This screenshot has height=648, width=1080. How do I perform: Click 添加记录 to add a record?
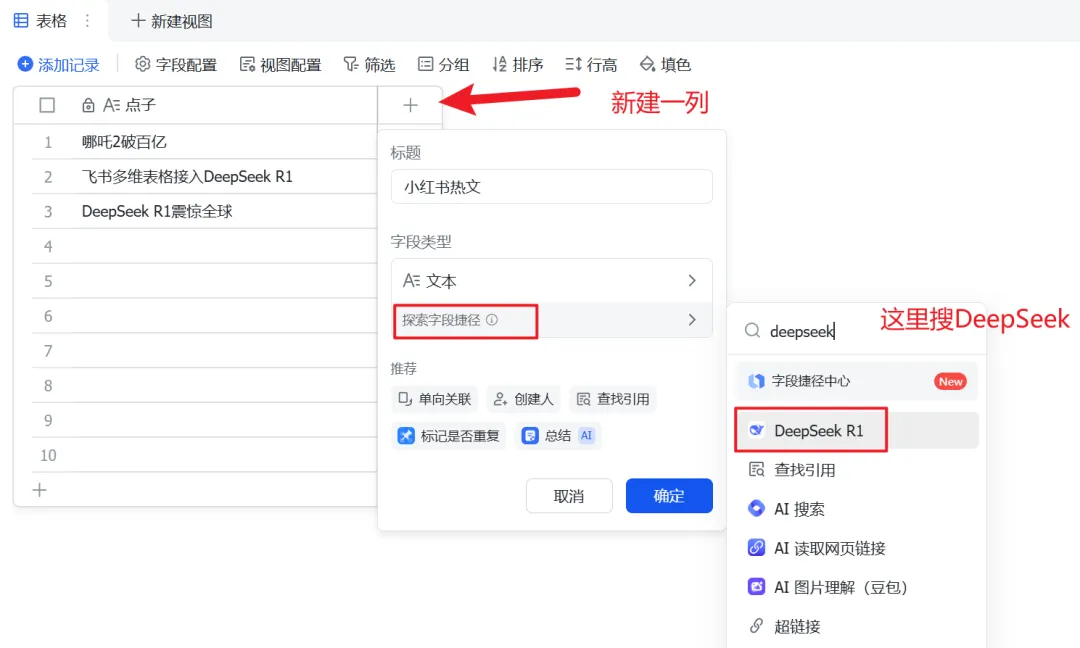(x=59, y=65)
